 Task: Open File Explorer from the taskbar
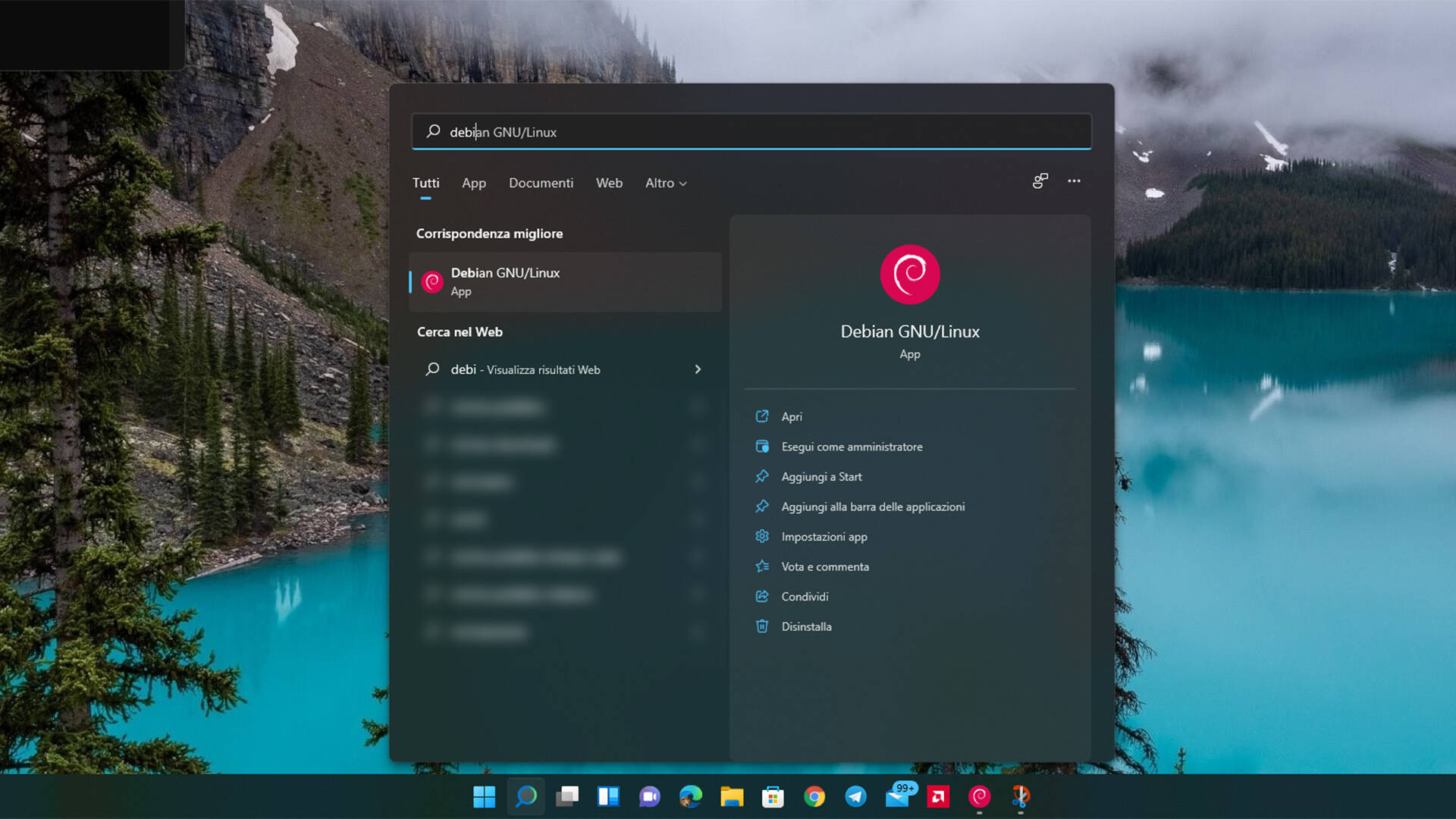tap(731, 797)
